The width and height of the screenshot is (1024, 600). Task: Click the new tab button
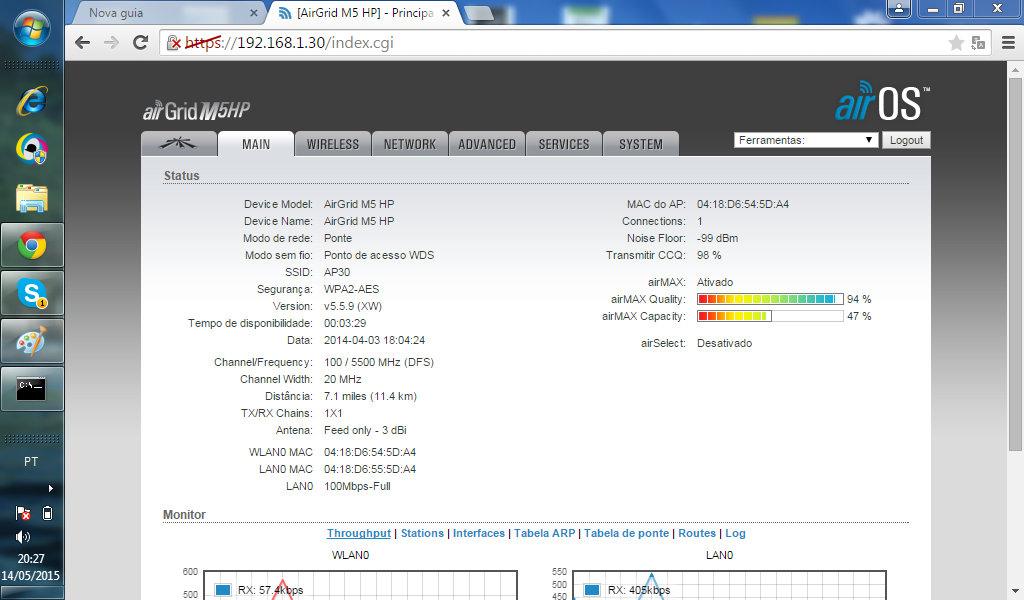click(479, 13)
